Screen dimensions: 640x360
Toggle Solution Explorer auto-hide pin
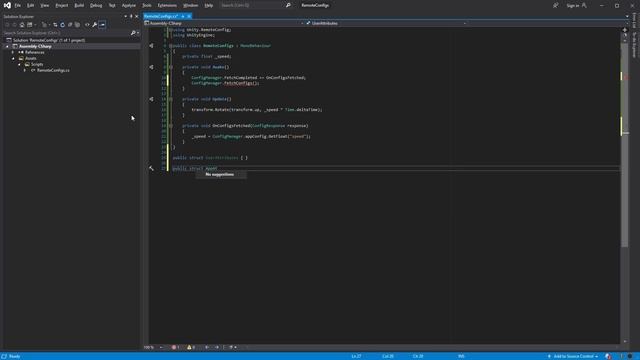(131, 16)
